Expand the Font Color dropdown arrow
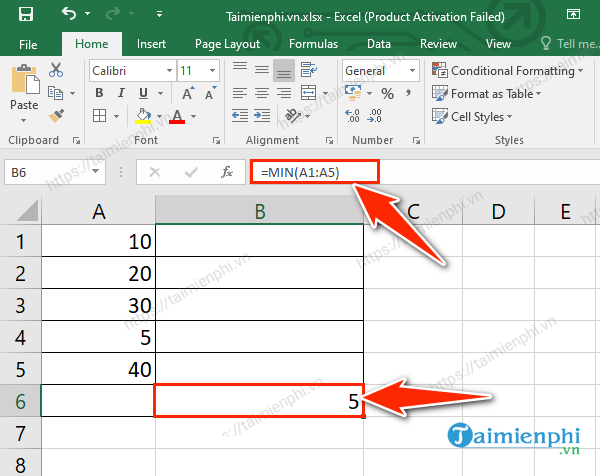Image resolution: width=600 pixels, height=476 pixels. point(194,116)
